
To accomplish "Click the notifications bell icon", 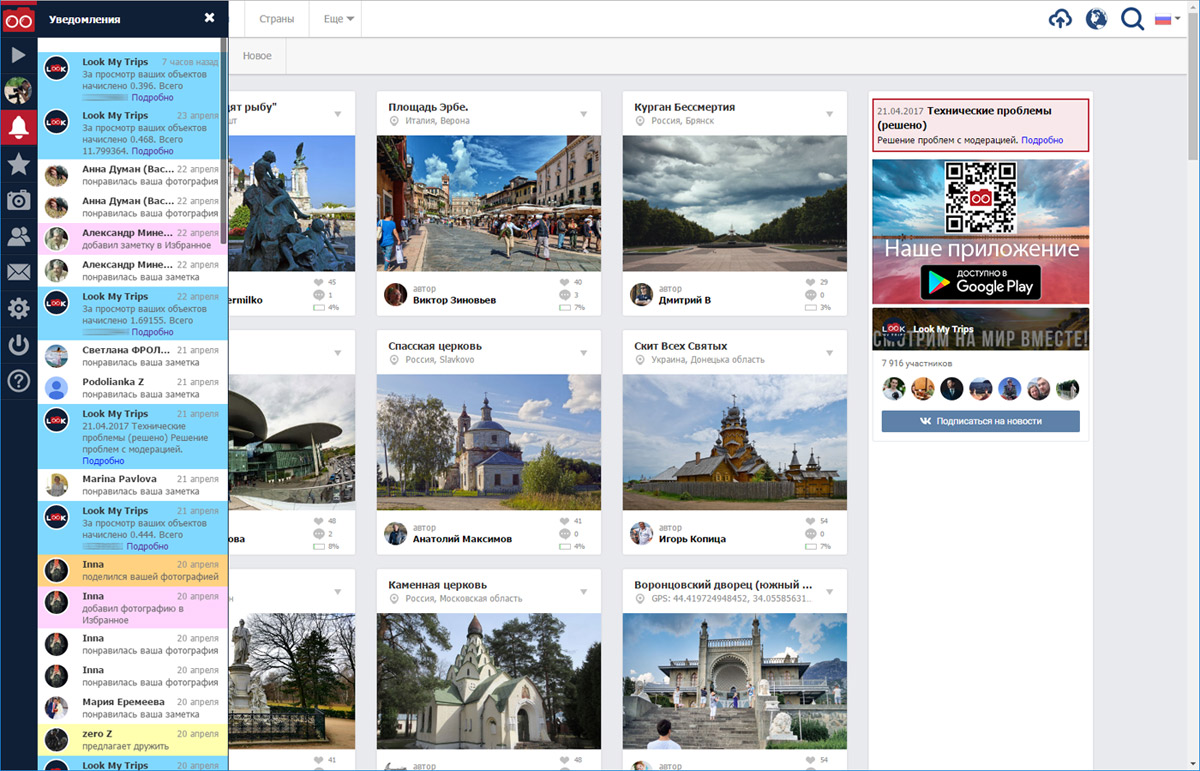I will click(18, 127).
